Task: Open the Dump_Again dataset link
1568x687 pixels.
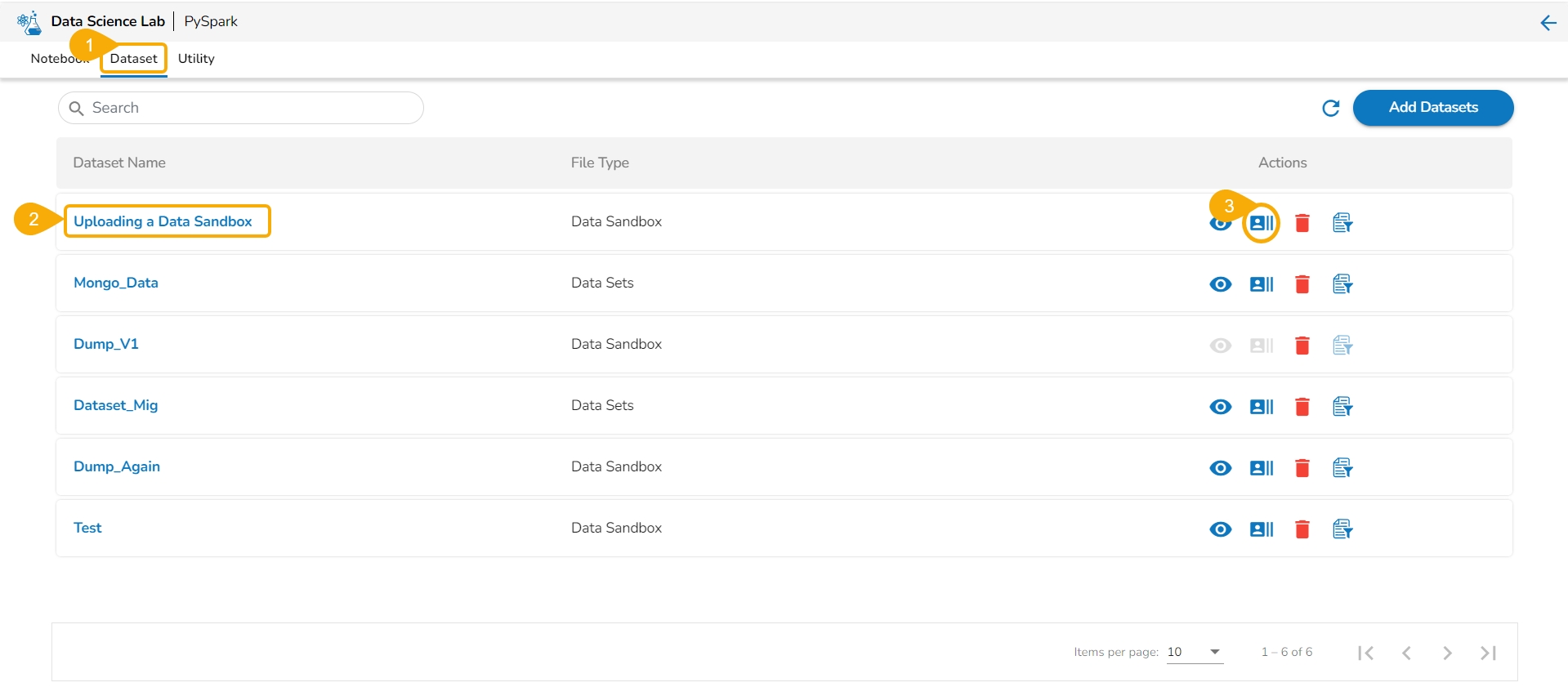Action: point(117,466)
